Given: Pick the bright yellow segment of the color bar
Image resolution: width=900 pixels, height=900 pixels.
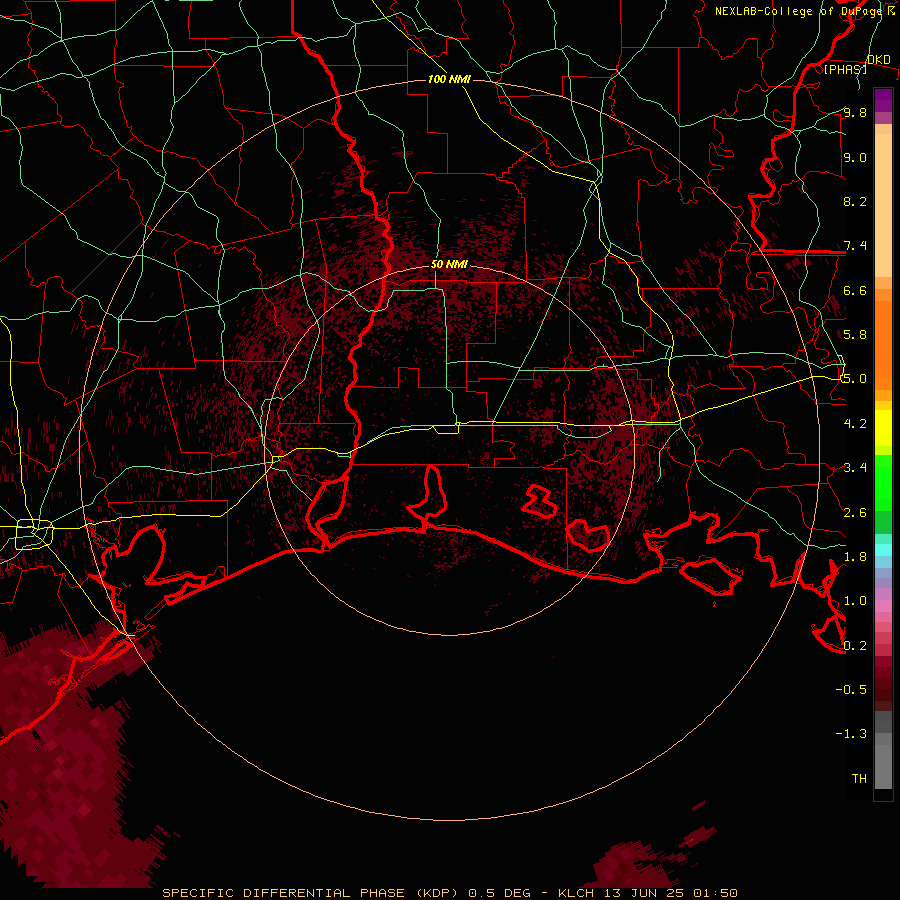Looking at the screenshot, I should pyautogui.click(x=883, y=428).
